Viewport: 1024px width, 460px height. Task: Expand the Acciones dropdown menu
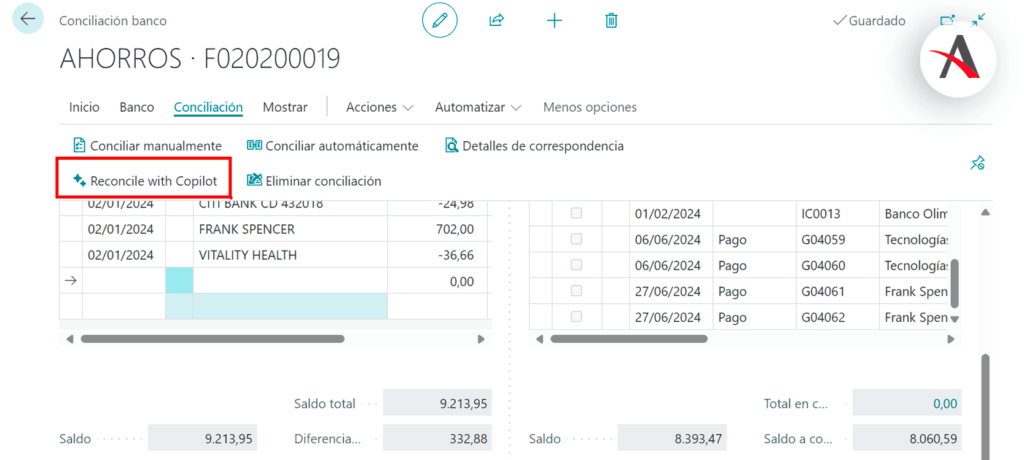pyautogui.click(x=379, y=107)
